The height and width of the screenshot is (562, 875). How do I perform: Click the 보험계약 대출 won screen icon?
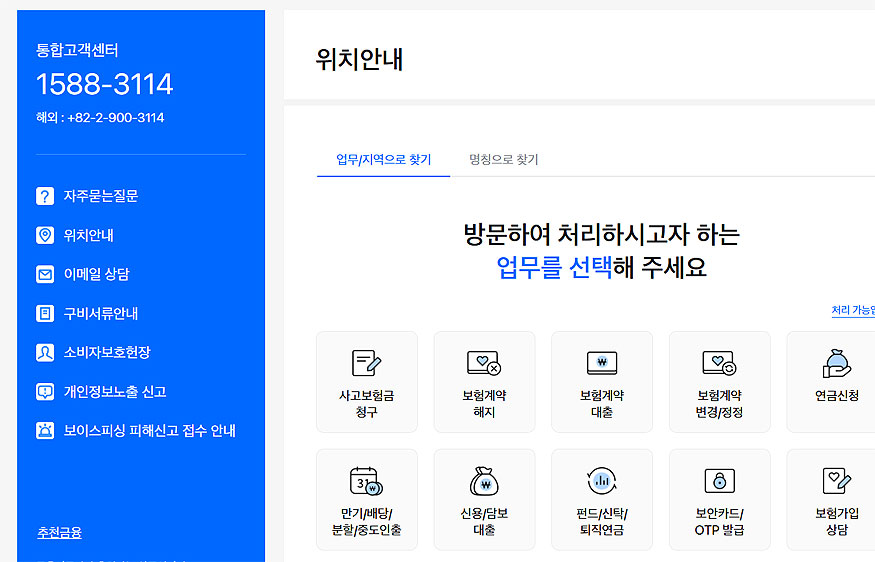(x=602, y=363)
